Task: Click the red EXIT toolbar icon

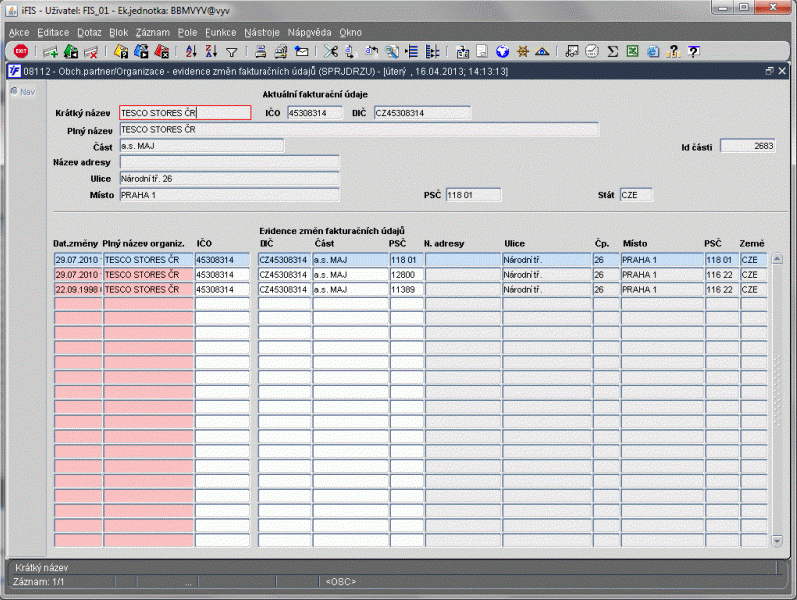Action: (20, 51)
